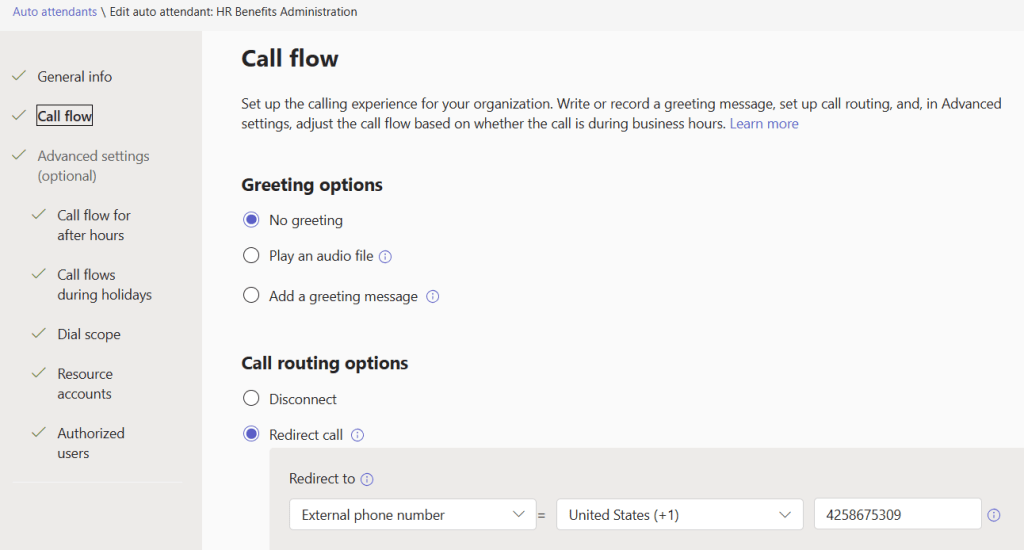Navigate to Dial scope settings
This screenshot has height=550, width=1024.
[x=89, y=335]
